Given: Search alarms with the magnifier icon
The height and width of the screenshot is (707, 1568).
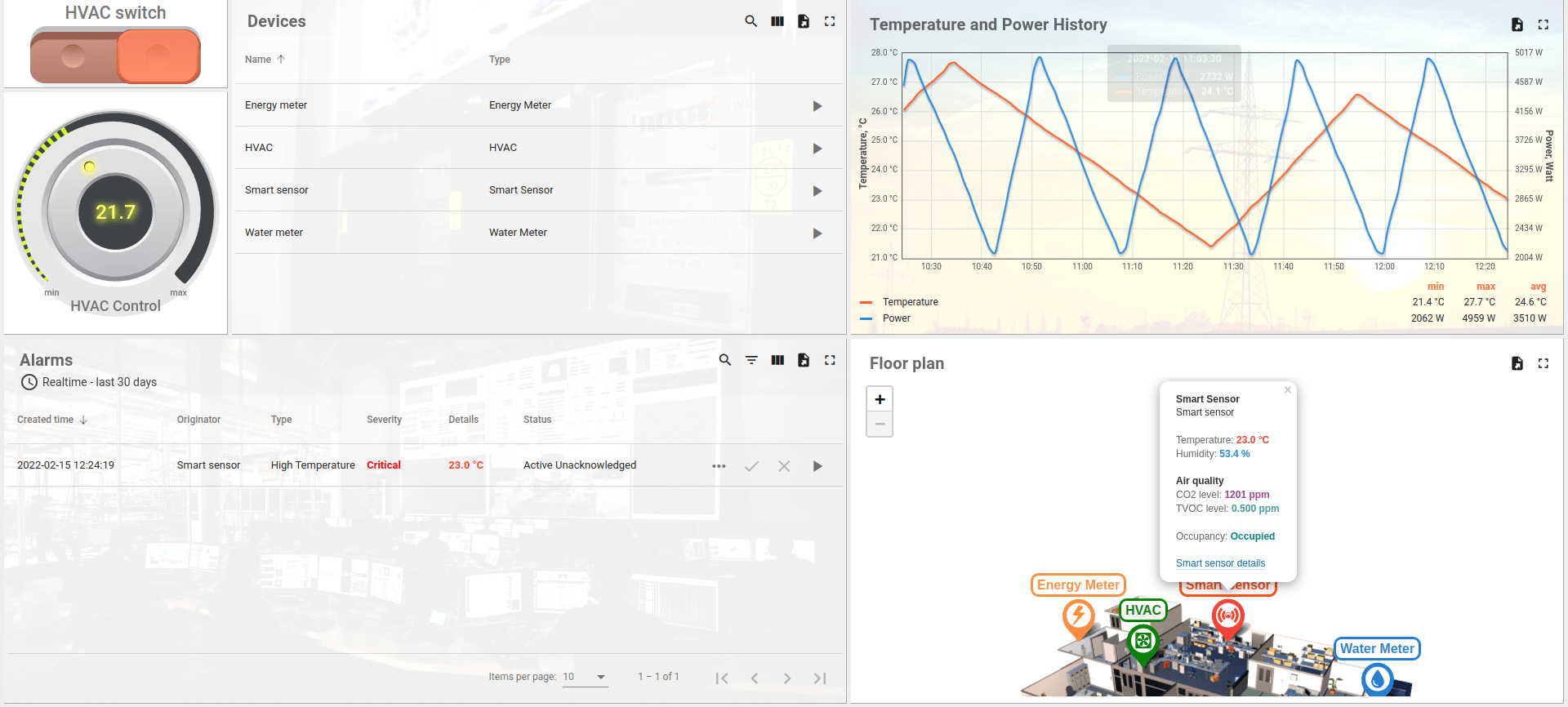Looking at the screenshot, I should (x=724, y=360).
